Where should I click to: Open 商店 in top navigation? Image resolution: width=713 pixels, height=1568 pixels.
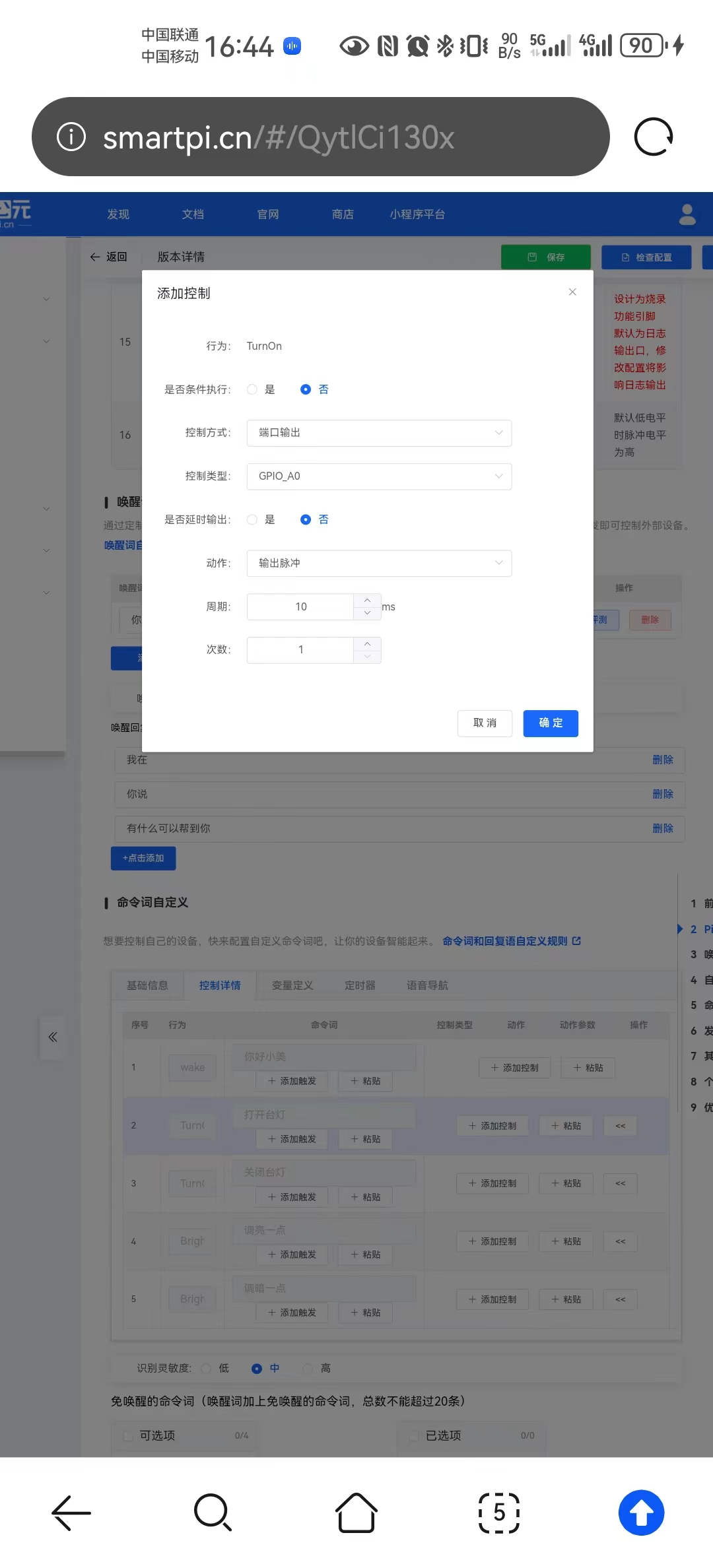click(x=343, y=214)
